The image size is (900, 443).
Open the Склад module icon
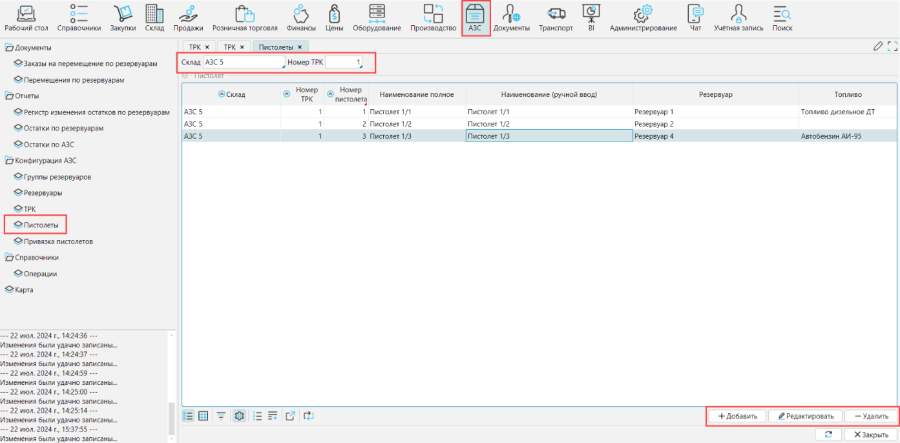coord(154,18)
